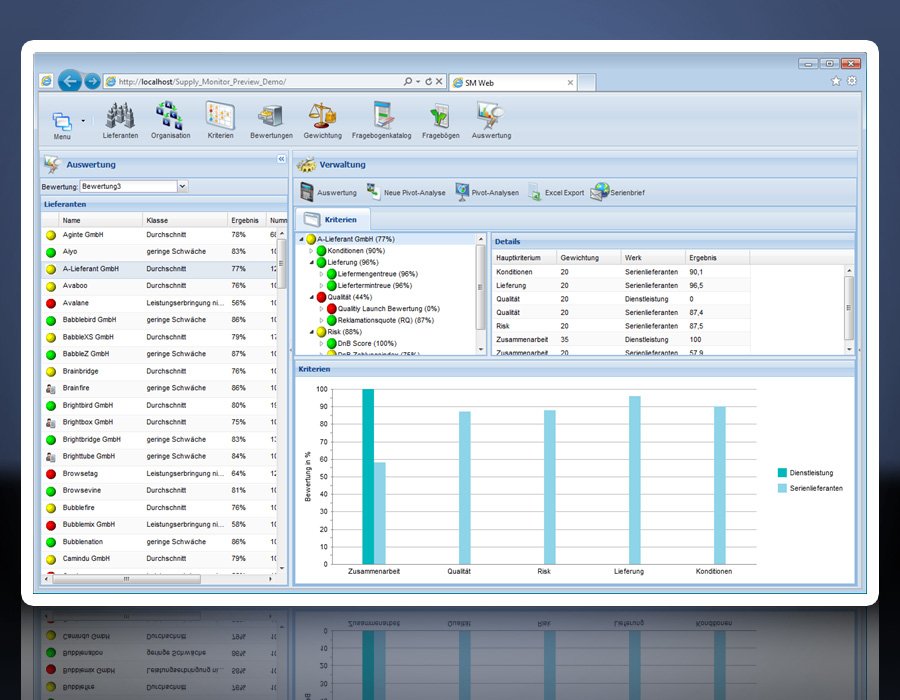Expand the Konditionen (90%) tree node

[312, 251]
